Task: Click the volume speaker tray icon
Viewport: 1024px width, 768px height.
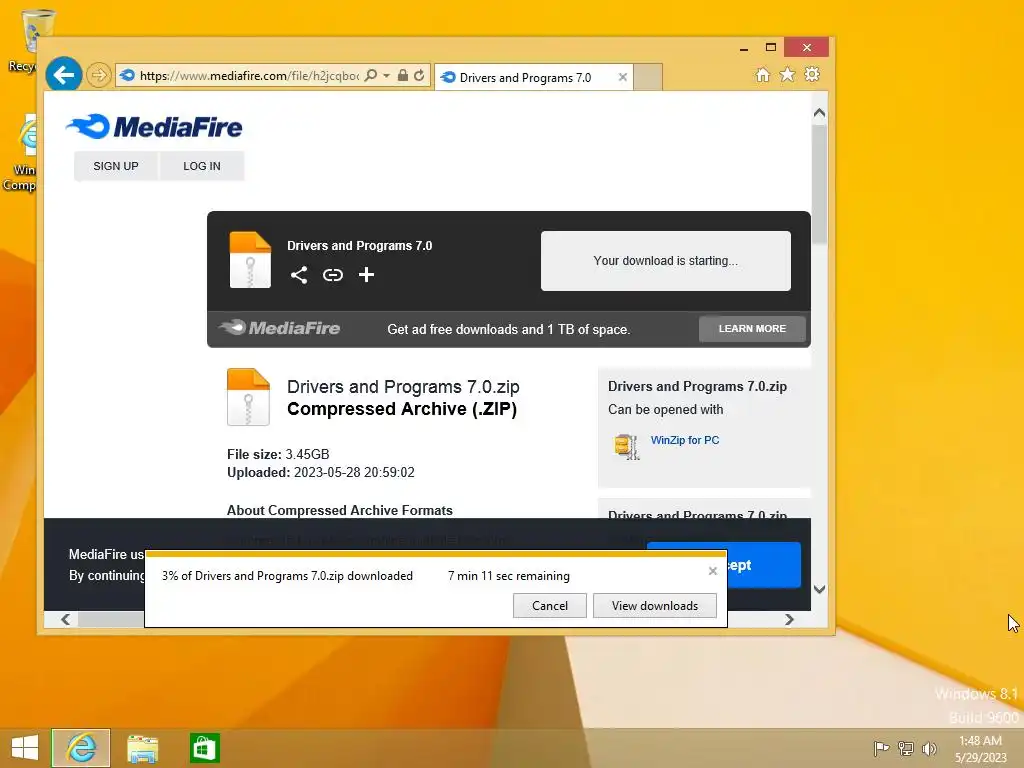Action: 929,748
